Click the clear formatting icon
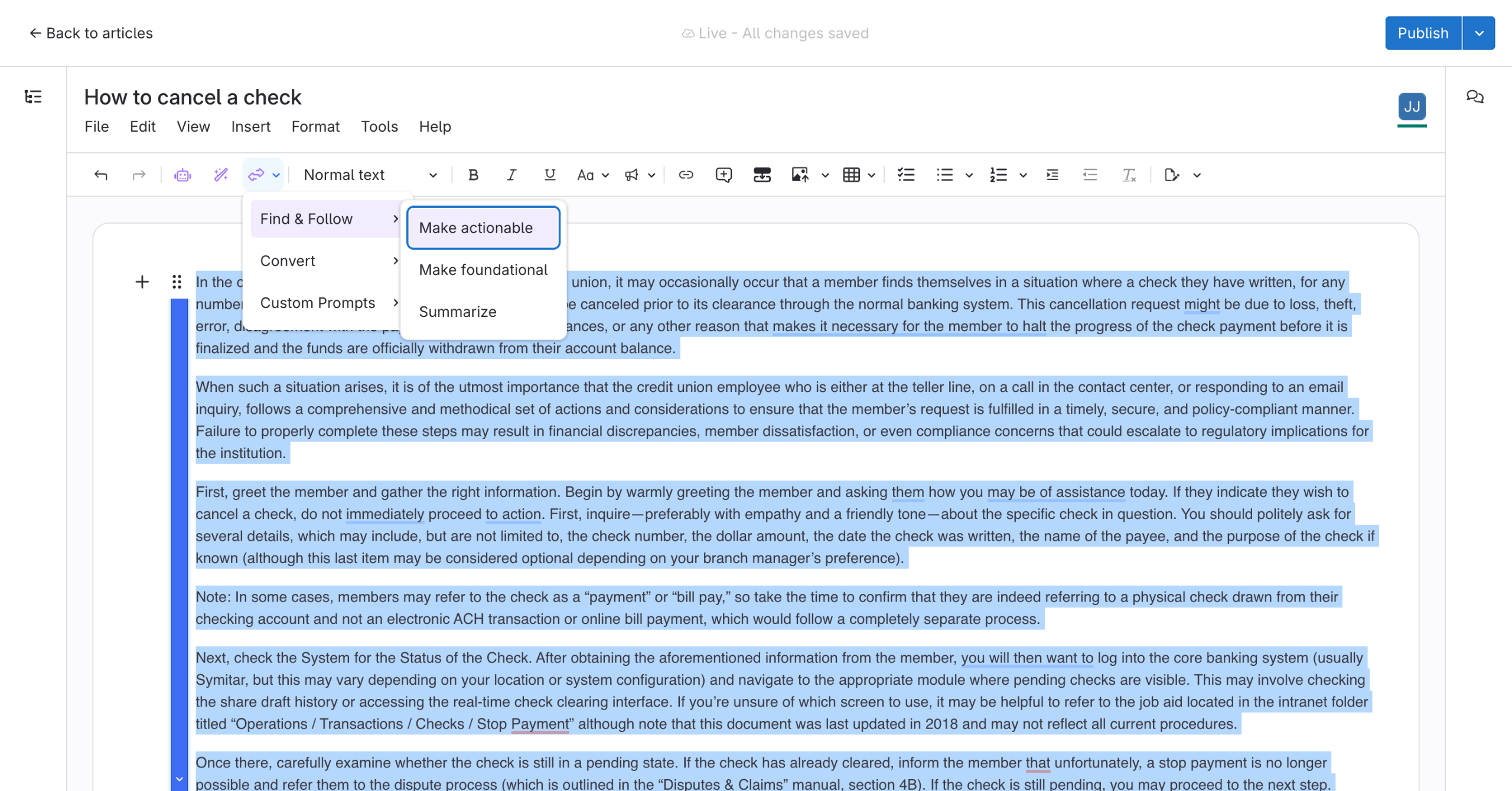The width and height of the screenshot is (1512, 791). click(x=1129, y=175)
